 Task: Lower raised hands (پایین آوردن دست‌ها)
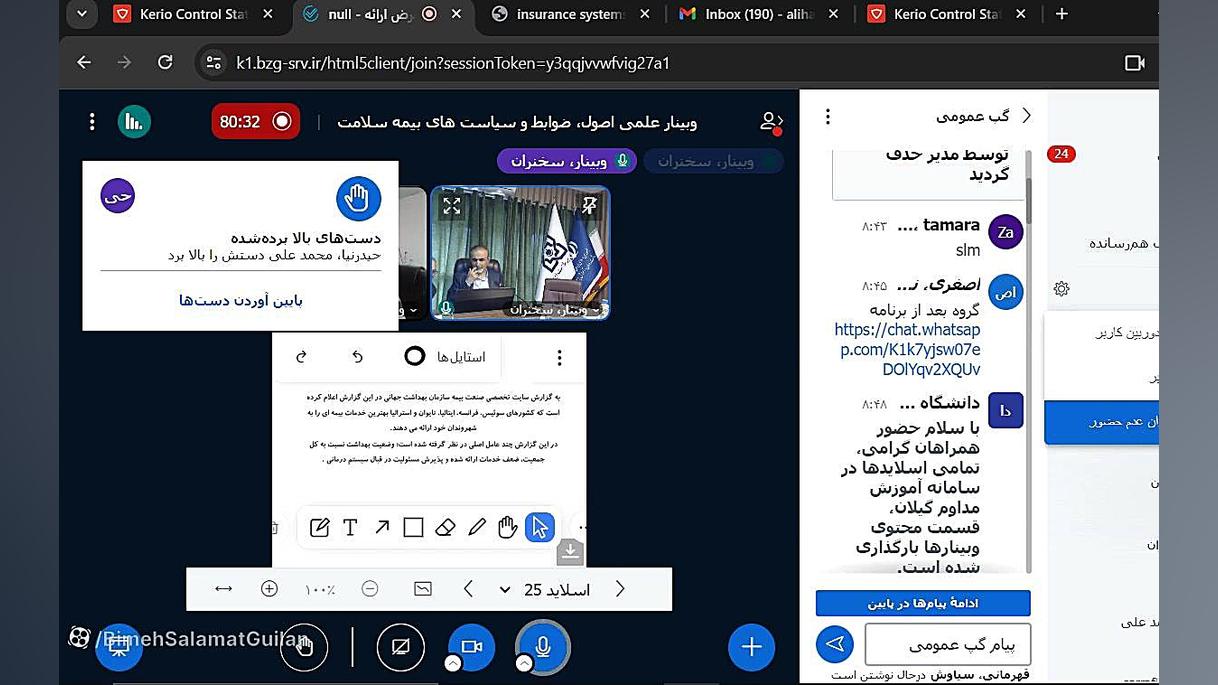pos(241,300)
